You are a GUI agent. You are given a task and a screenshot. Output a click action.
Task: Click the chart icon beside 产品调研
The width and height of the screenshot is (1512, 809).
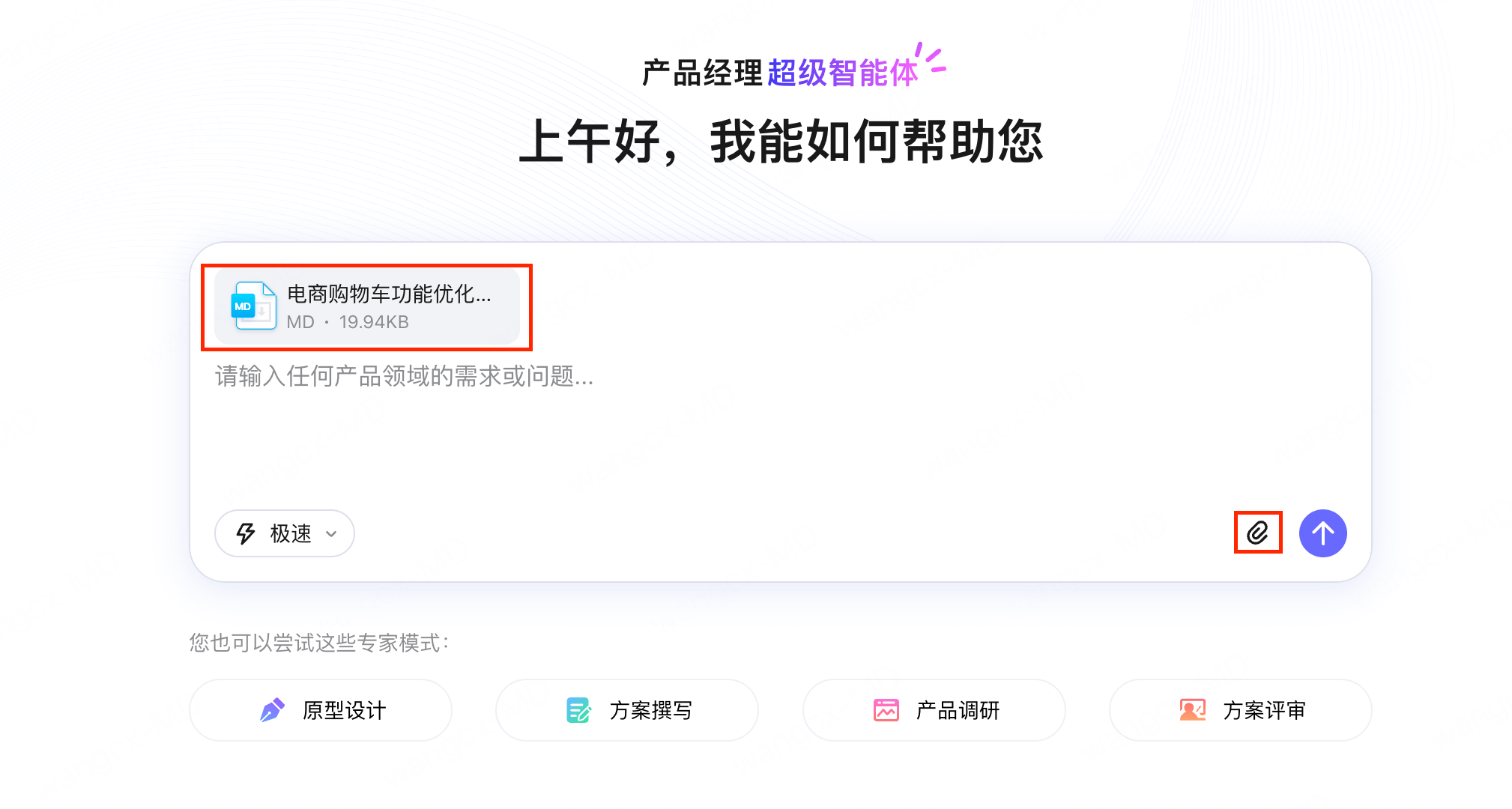886,710
